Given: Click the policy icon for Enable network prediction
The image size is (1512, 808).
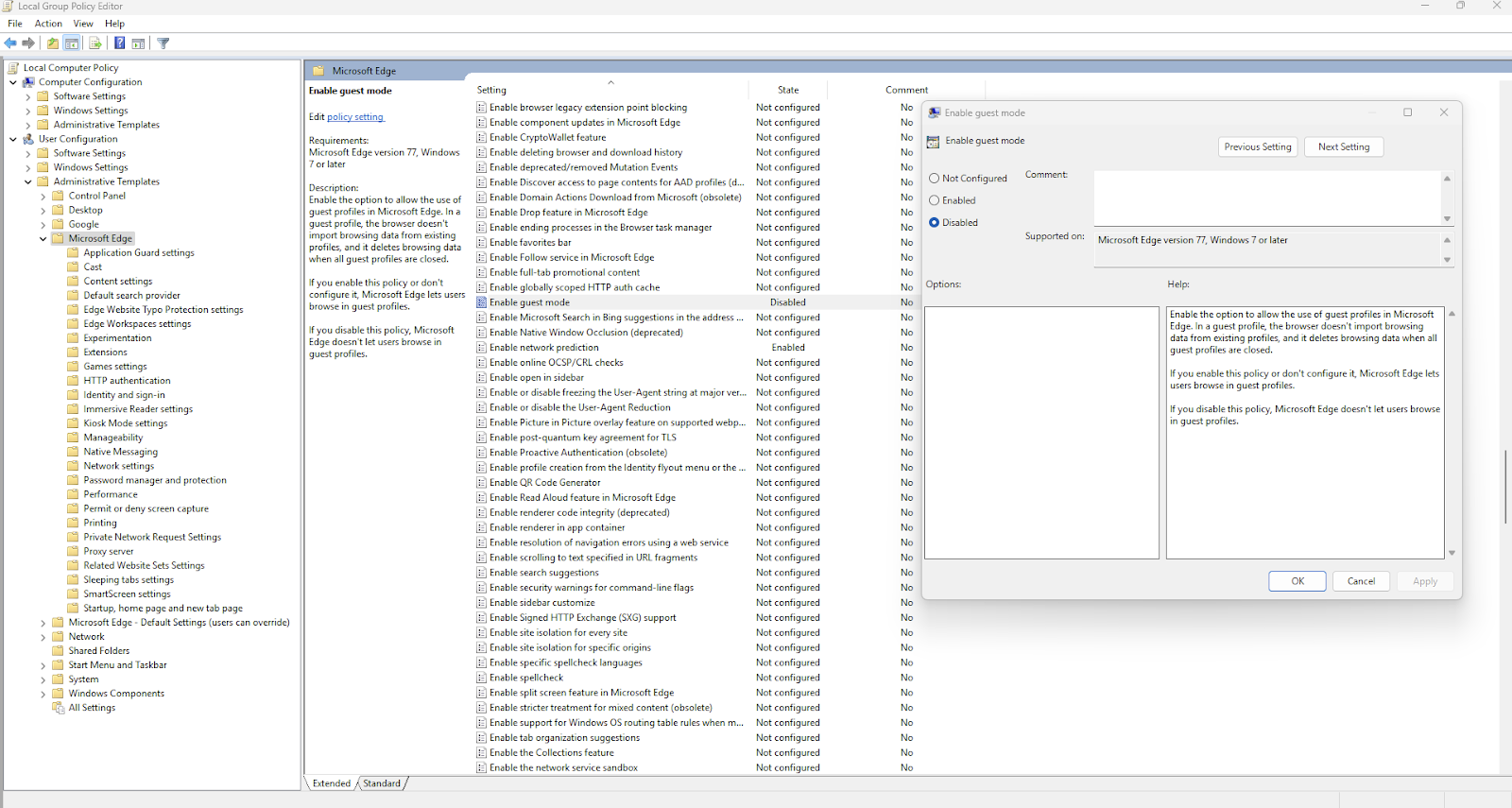Looking at the screenshot, I should 482,347.
